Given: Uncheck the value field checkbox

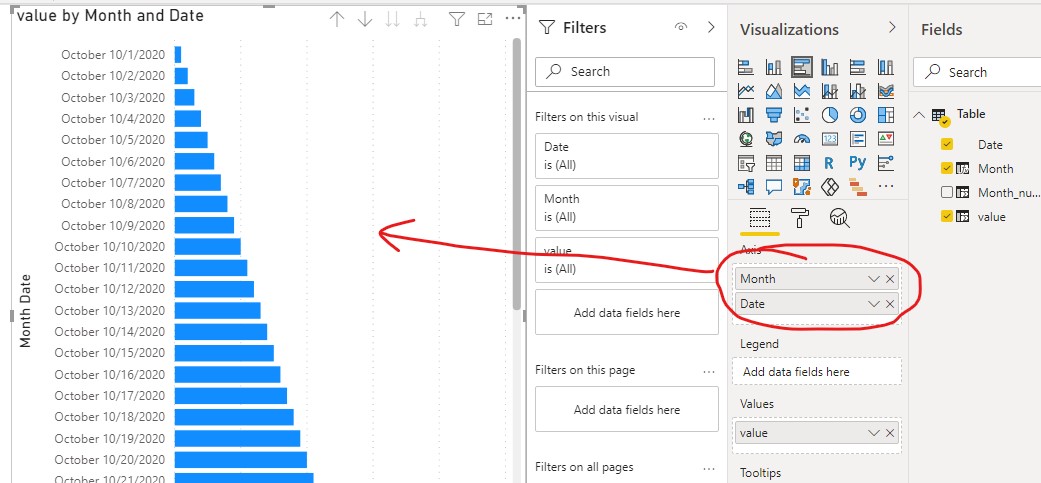Looking at the screenshot, I should pos(947,216).
